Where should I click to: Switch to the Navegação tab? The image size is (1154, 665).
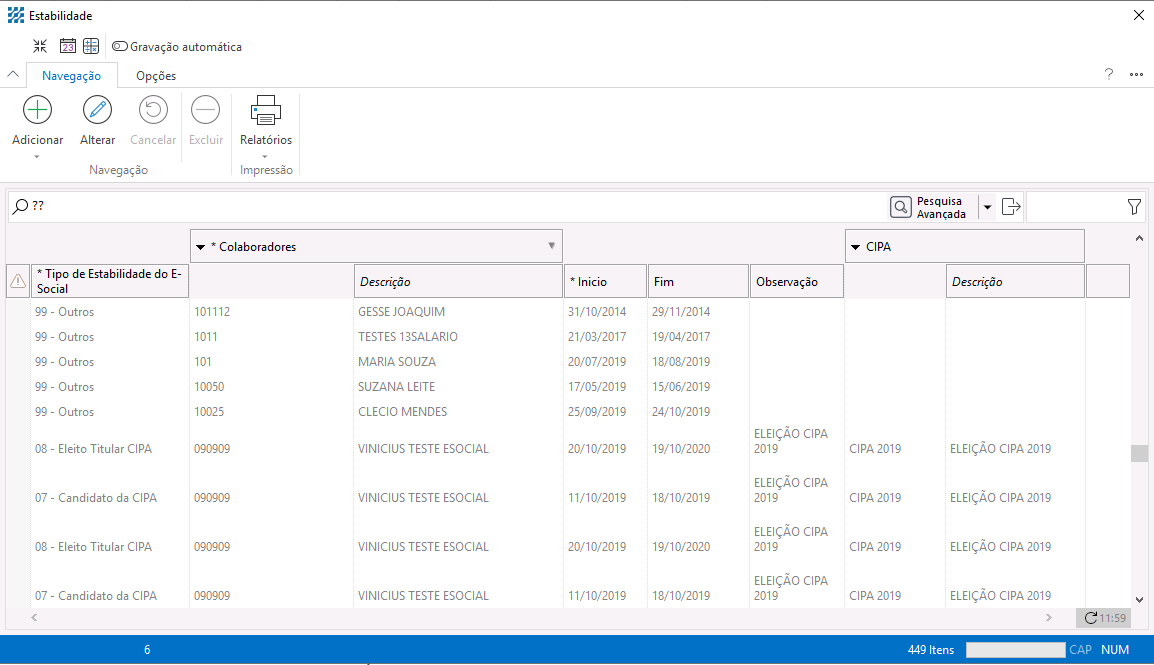click(71, 76)
